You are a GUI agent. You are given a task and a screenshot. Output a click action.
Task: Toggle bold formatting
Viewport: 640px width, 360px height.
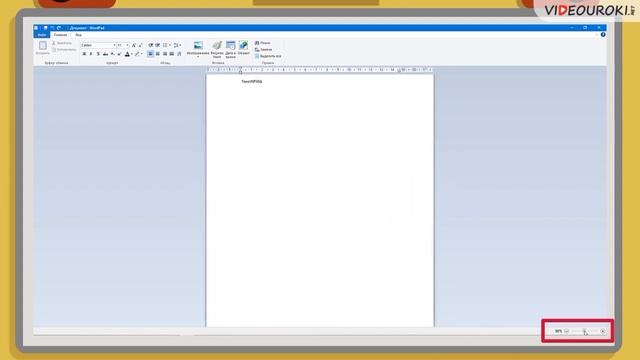click(x=84, y=54)
